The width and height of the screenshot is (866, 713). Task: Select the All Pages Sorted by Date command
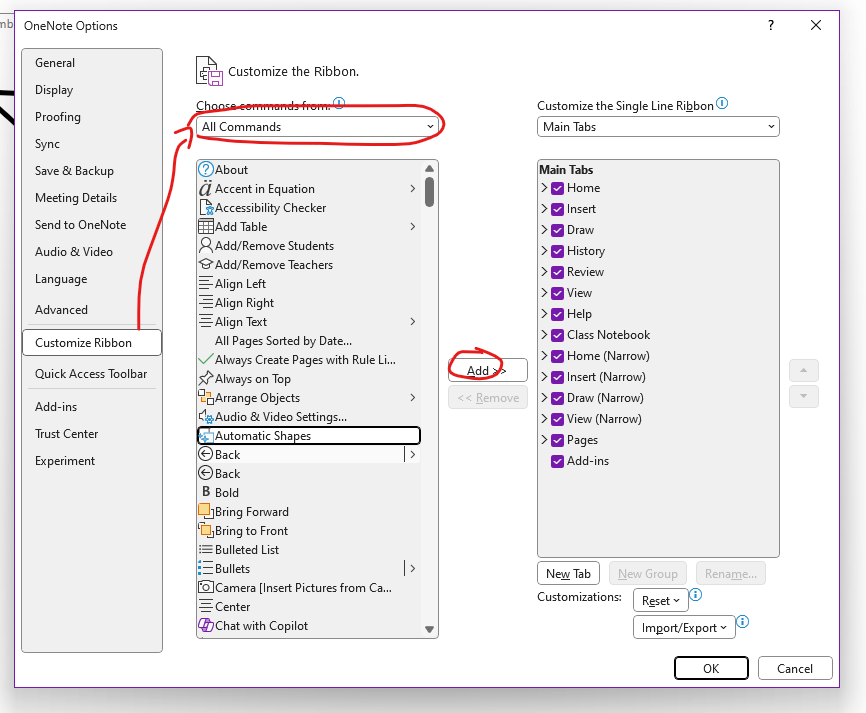point(308,341)
